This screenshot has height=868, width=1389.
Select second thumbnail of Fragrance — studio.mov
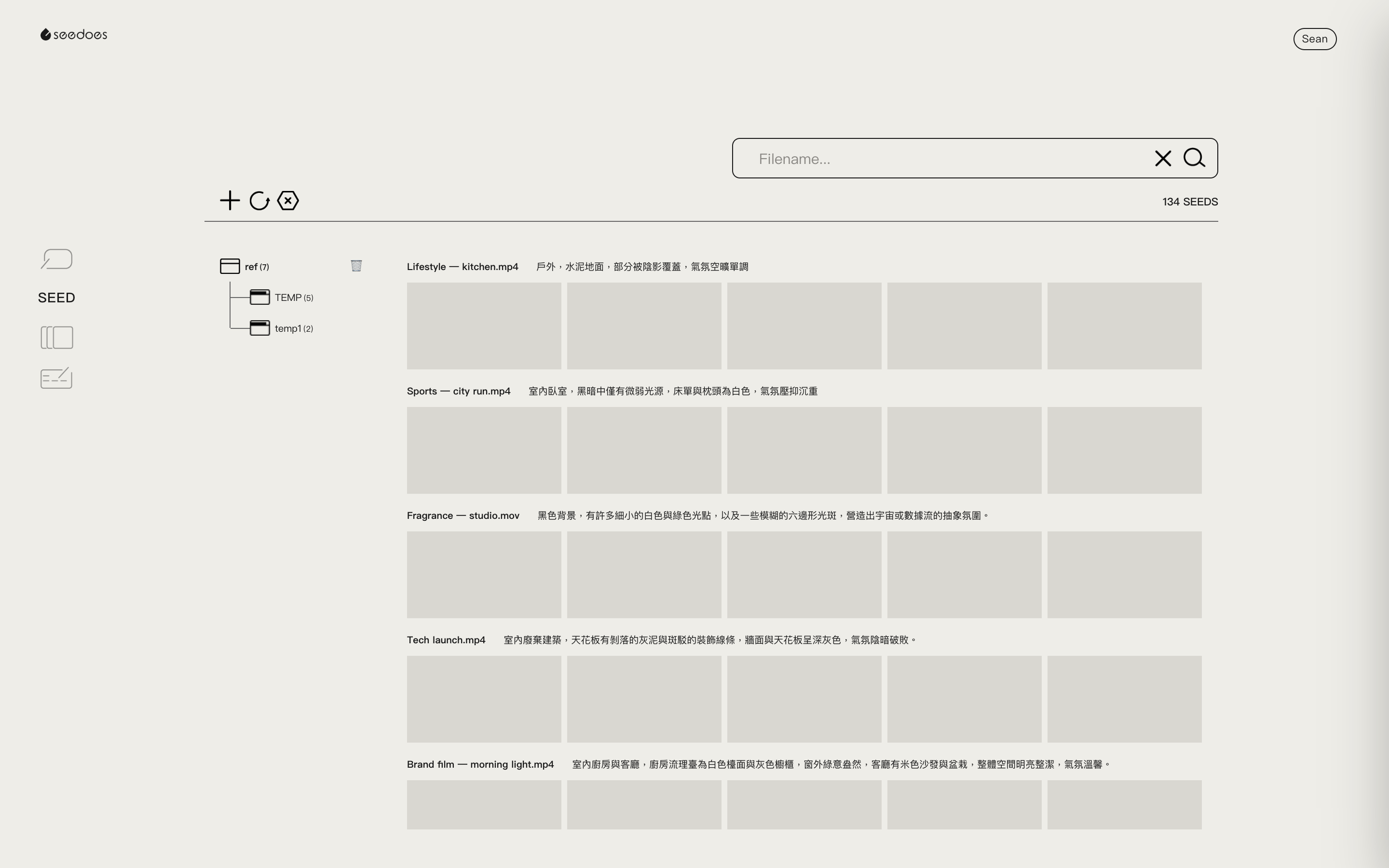(x=644, y=575)
